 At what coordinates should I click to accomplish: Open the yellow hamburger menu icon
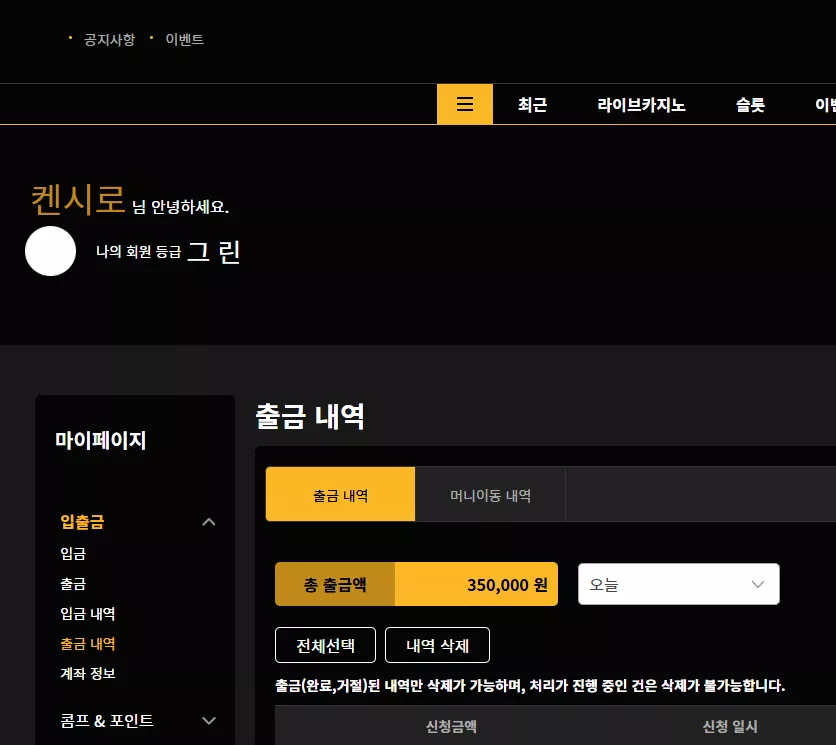(x=464, y=104)
